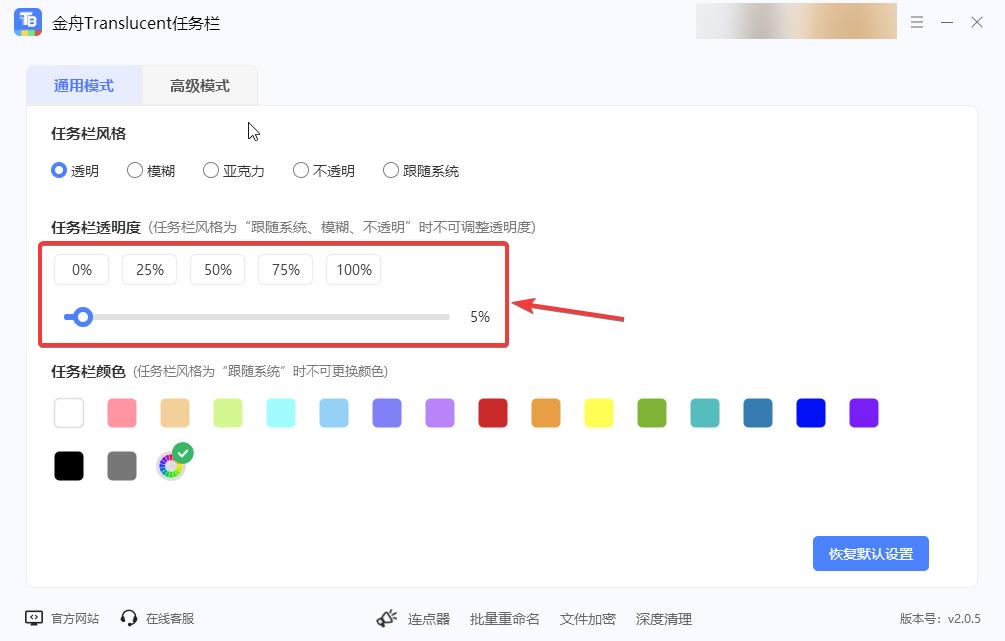Select the 透明 taskbar style
The height and width of the screenshot is (641, 1005).
point(75,170)
